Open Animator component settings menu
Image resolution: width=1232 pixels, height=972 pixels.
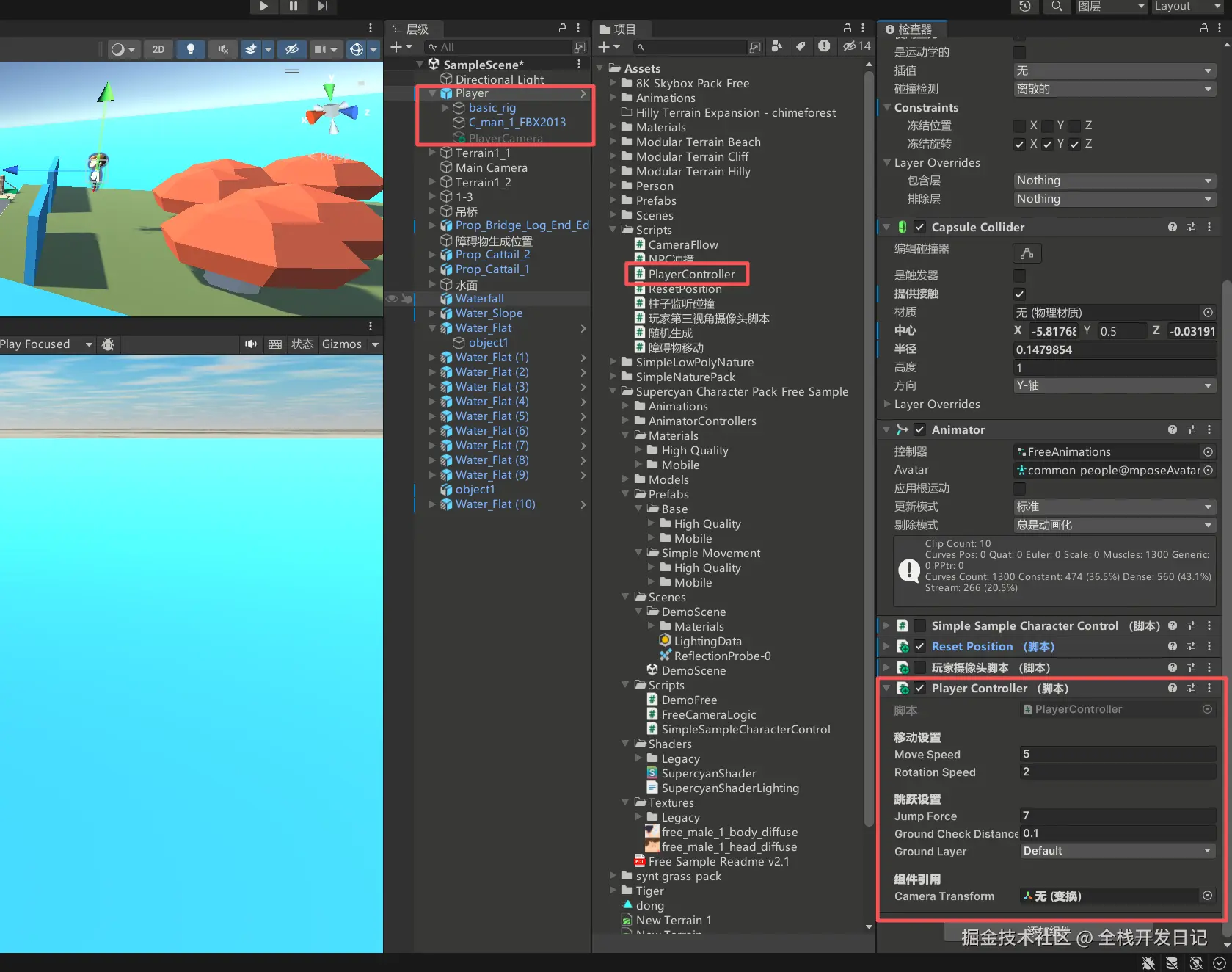pyautogui.click(x=1209, y=429)
